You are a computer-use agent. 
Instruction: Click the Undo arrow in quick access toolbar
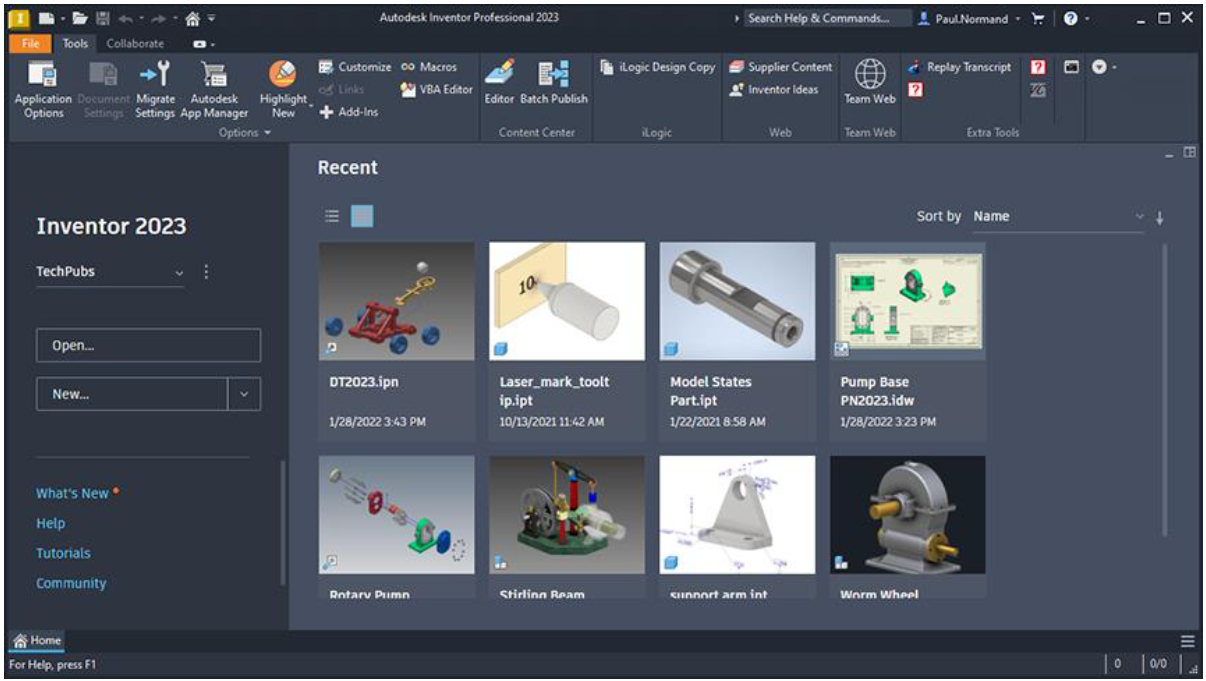point(126,18)
